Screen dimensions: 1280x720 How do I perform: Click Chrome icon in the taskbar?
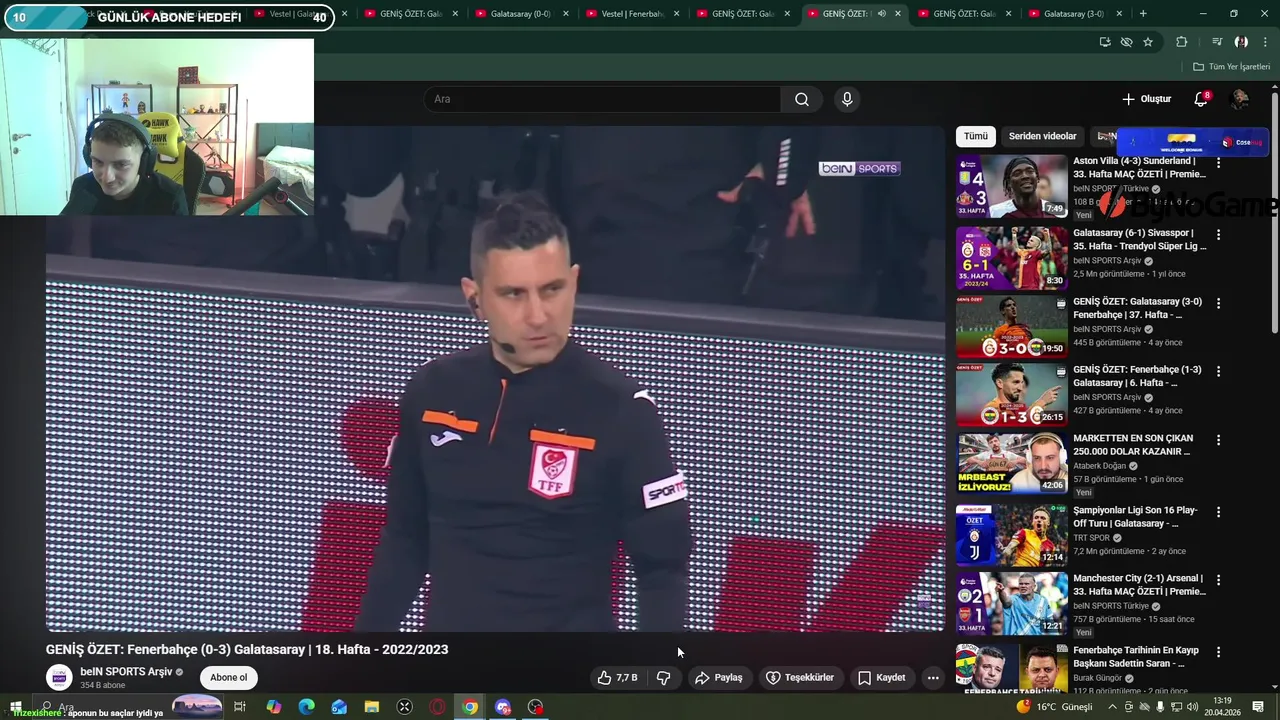click(x=469, y=707)
